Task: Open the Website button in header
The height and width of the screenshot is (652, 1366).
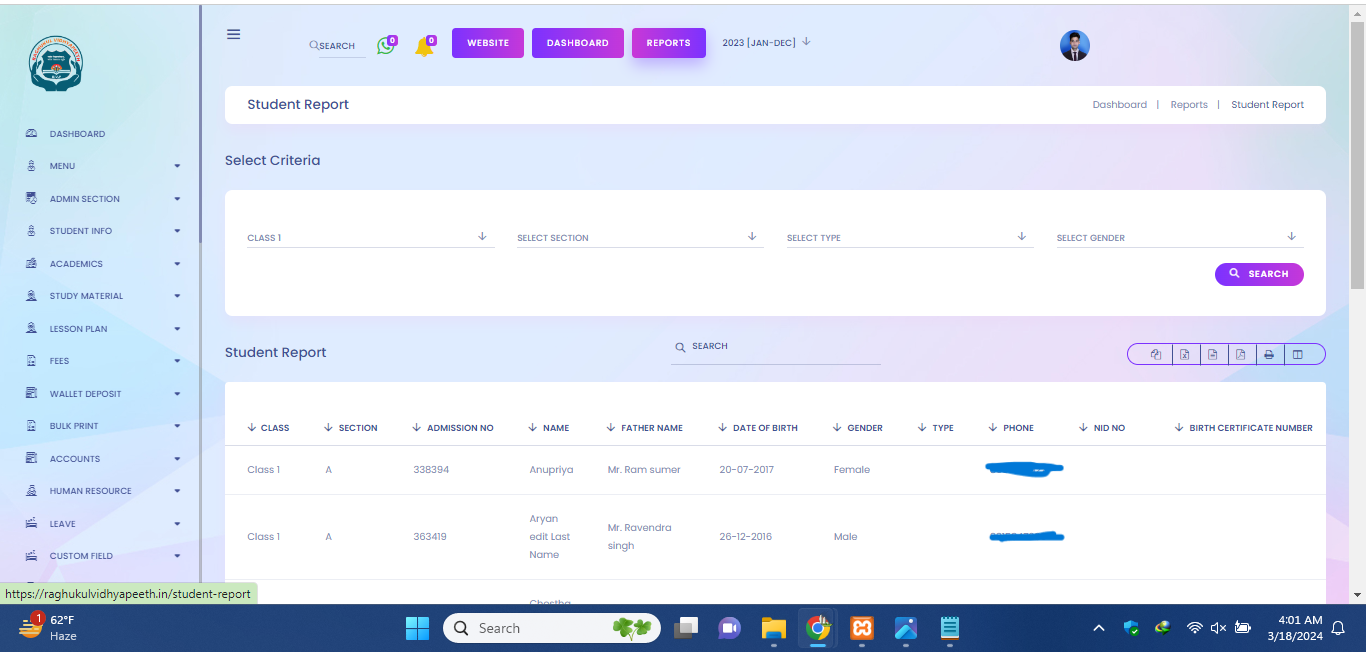Action: 488,43
